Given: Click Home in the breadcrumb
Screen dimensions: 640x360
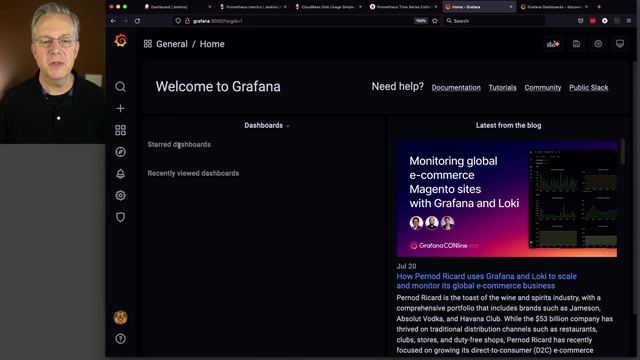Looking at the screenshot, I should (212, 44).
